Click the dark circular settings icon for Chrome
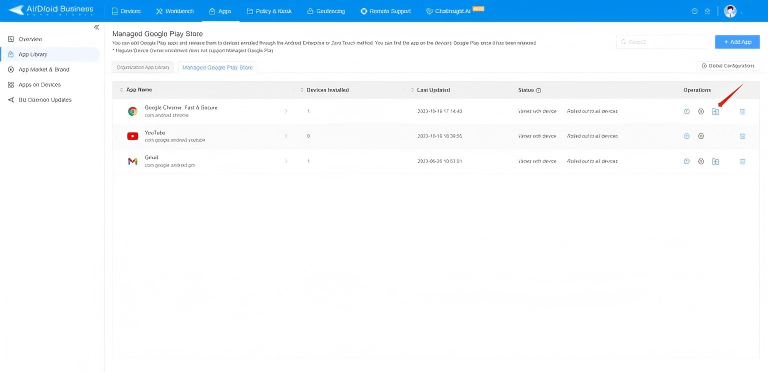Viewport: 768px width, 372px height. point(701,112)
